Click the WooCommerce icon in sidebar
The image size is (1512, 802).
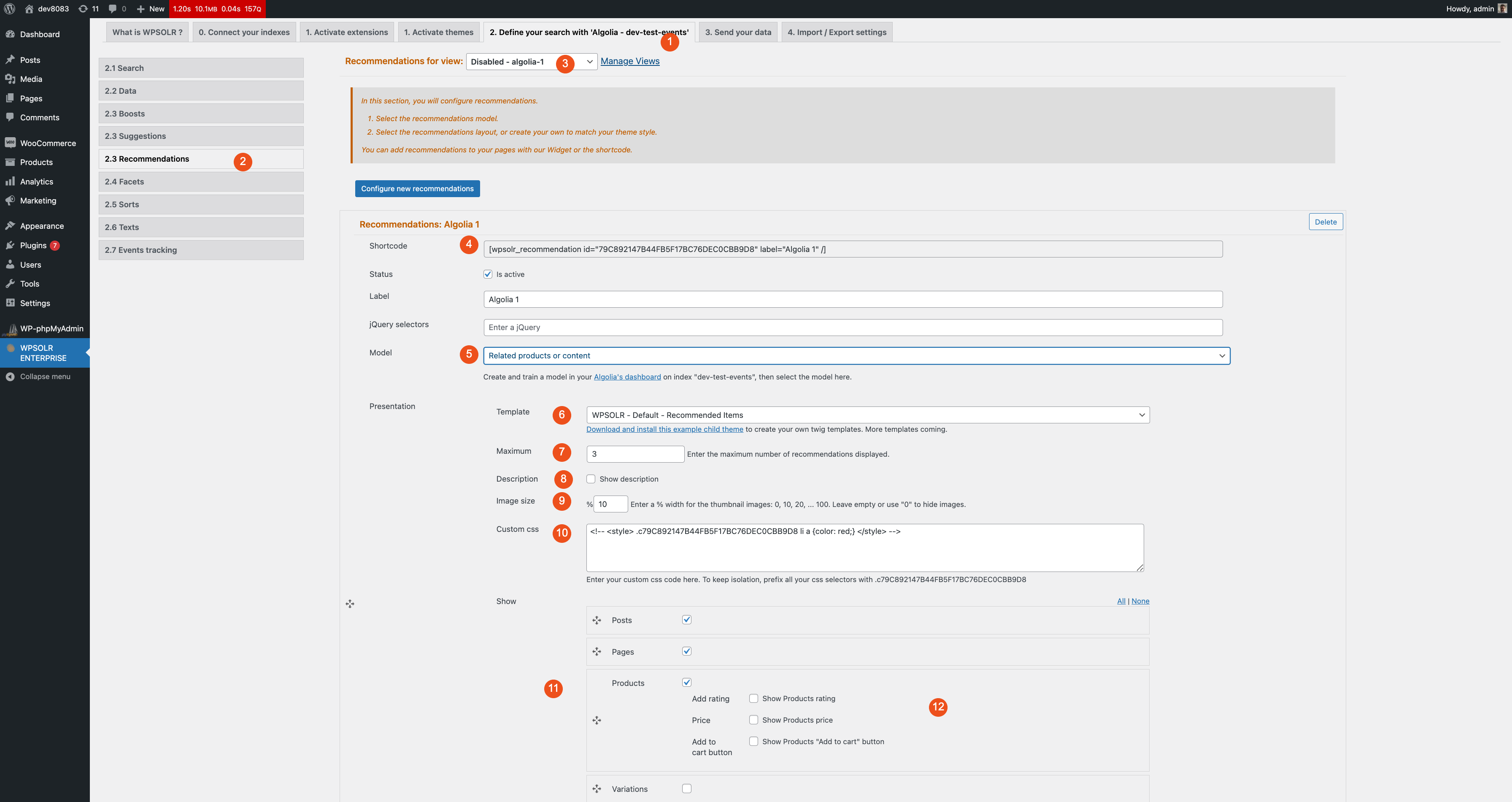click(x=10, y=143)
